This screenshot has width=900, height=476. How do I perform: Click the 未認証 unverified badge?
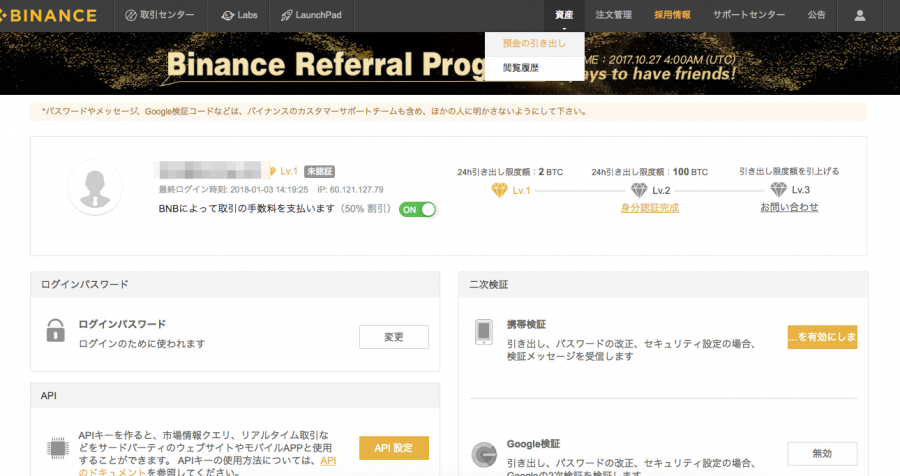point(319,171)
